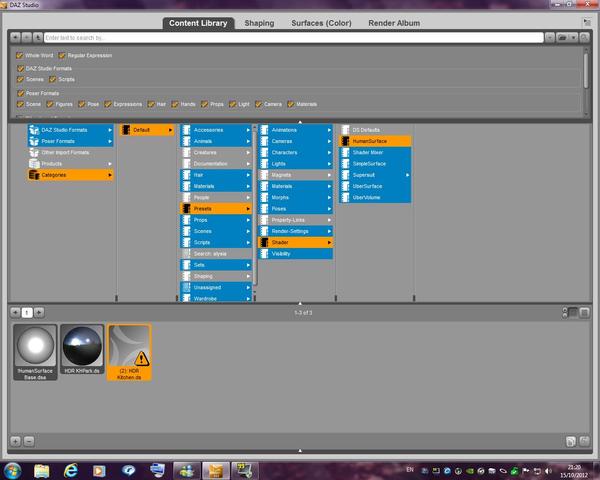This screenshot has height=480, width=600.
Task: Click the Unassigned category icon
Action: pos(186,287)
